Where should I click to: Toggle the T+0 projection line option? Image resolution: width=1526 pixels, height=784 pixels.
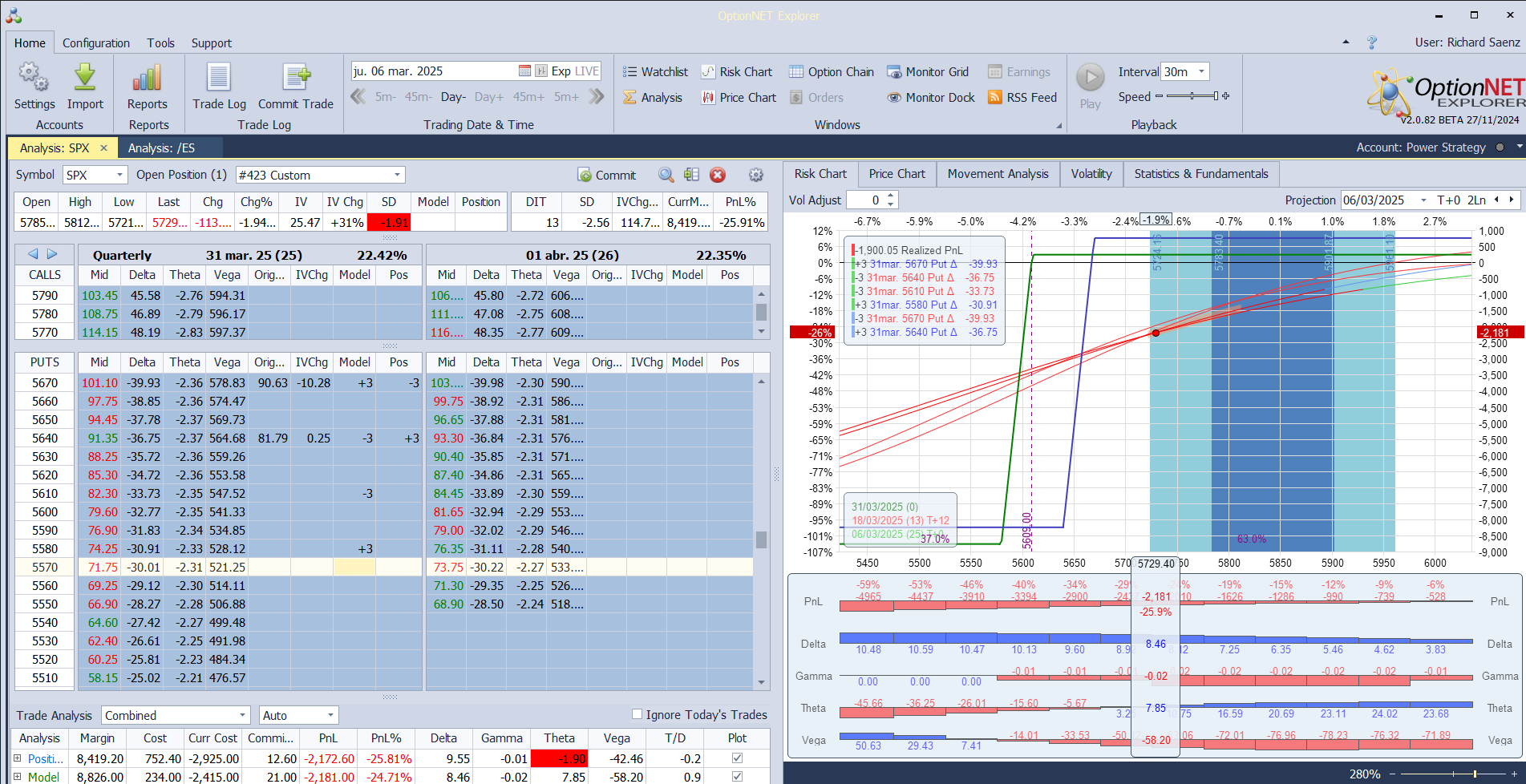tap(1449, 200)
